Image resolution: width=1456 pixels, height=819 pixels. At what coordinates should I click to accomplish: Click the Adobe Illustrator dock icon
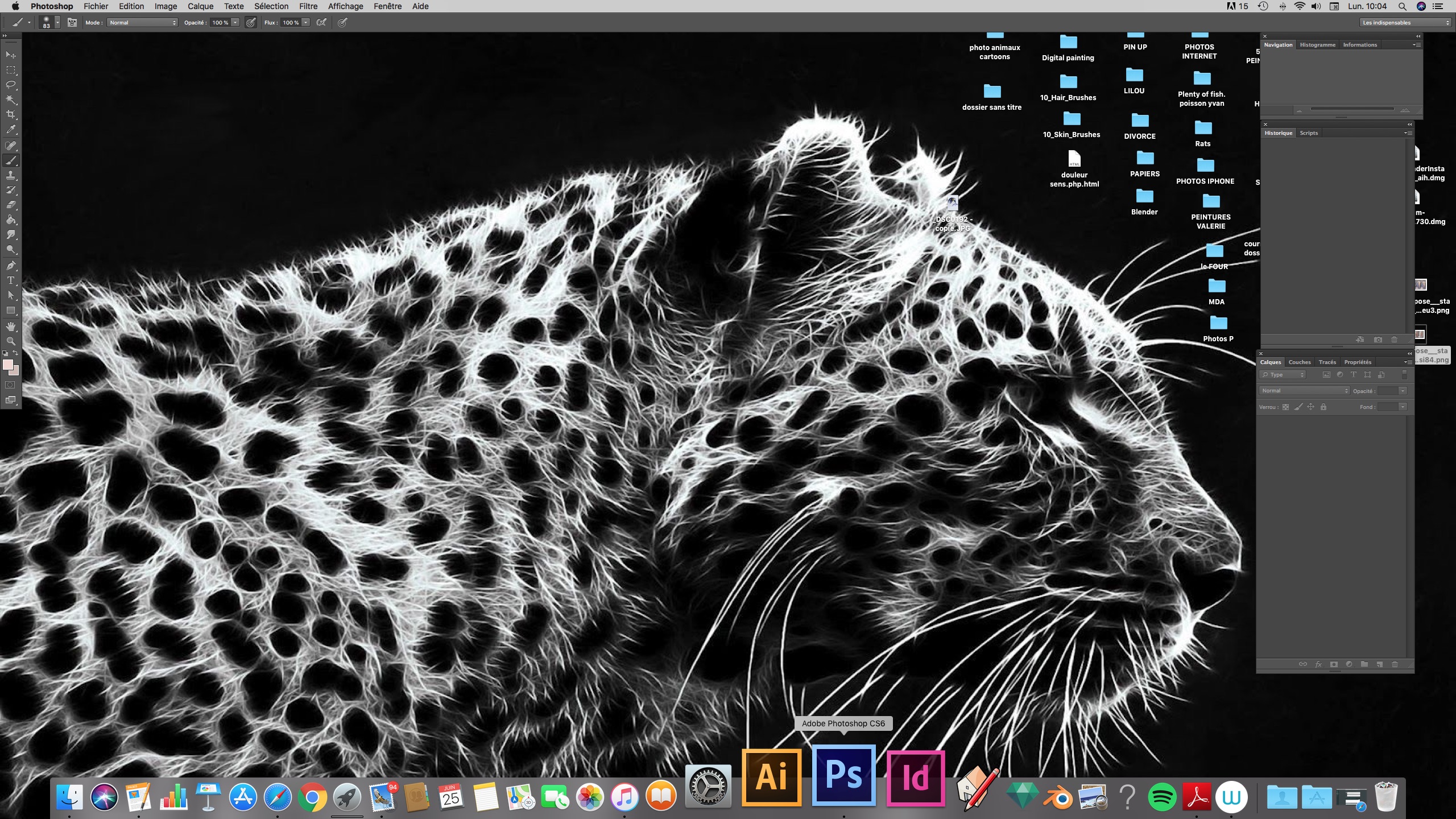point(771,777)
